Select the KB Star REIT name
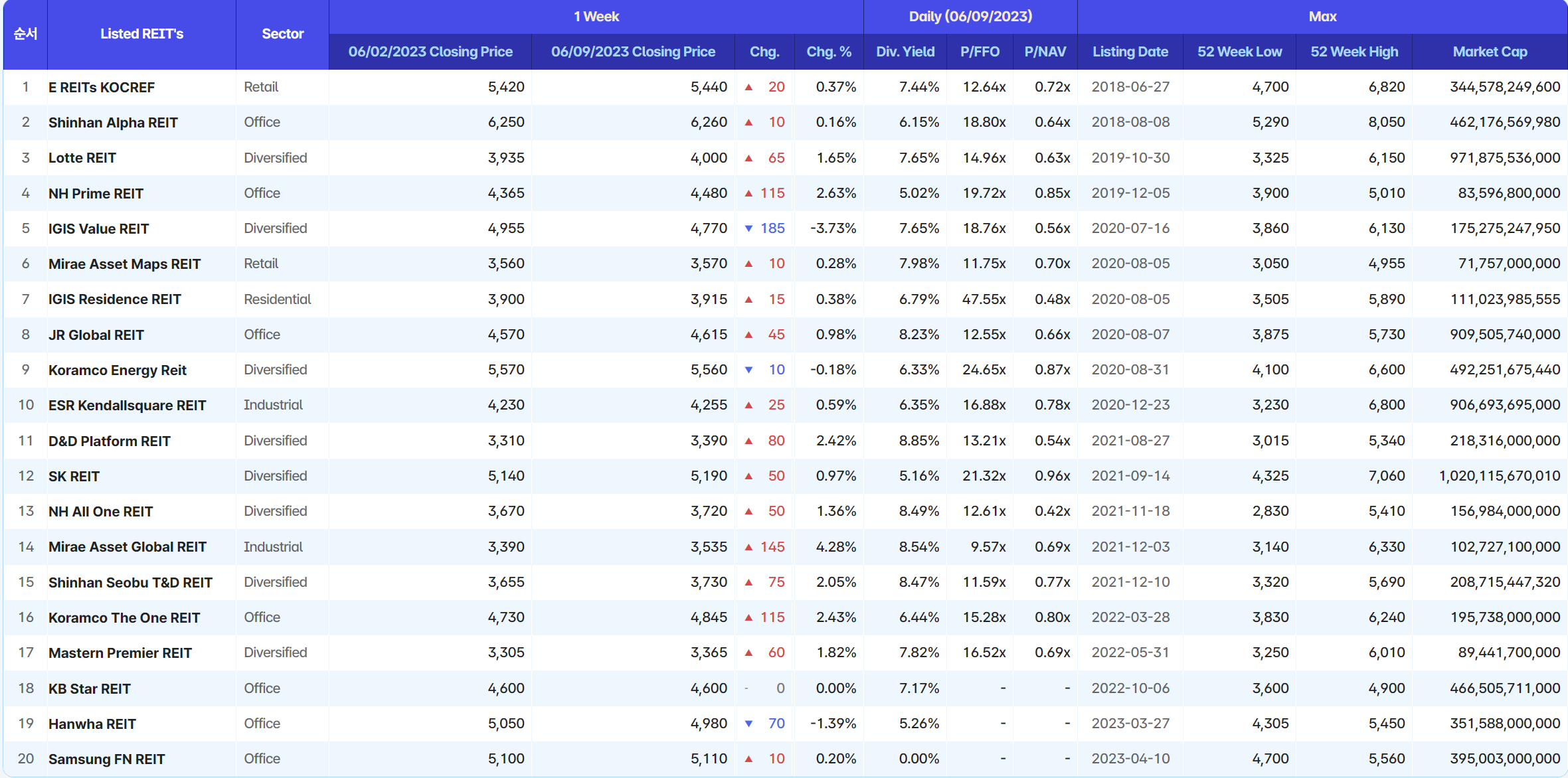1568x778 pixels. [90, 689]
